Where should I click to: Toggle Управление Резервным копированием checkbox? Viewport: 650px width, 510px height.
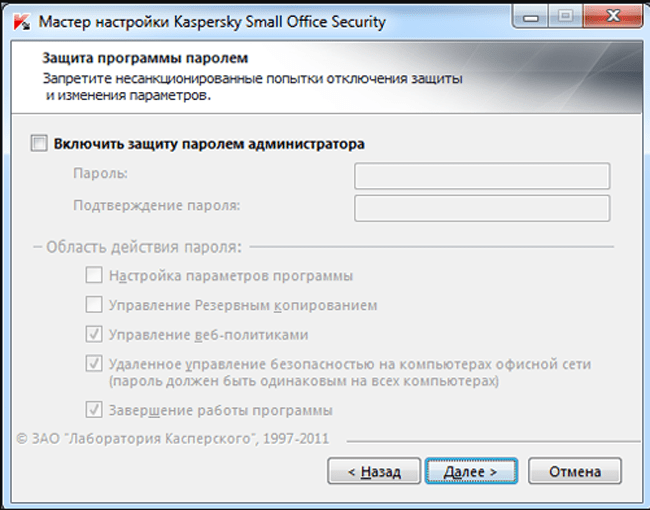94,304
